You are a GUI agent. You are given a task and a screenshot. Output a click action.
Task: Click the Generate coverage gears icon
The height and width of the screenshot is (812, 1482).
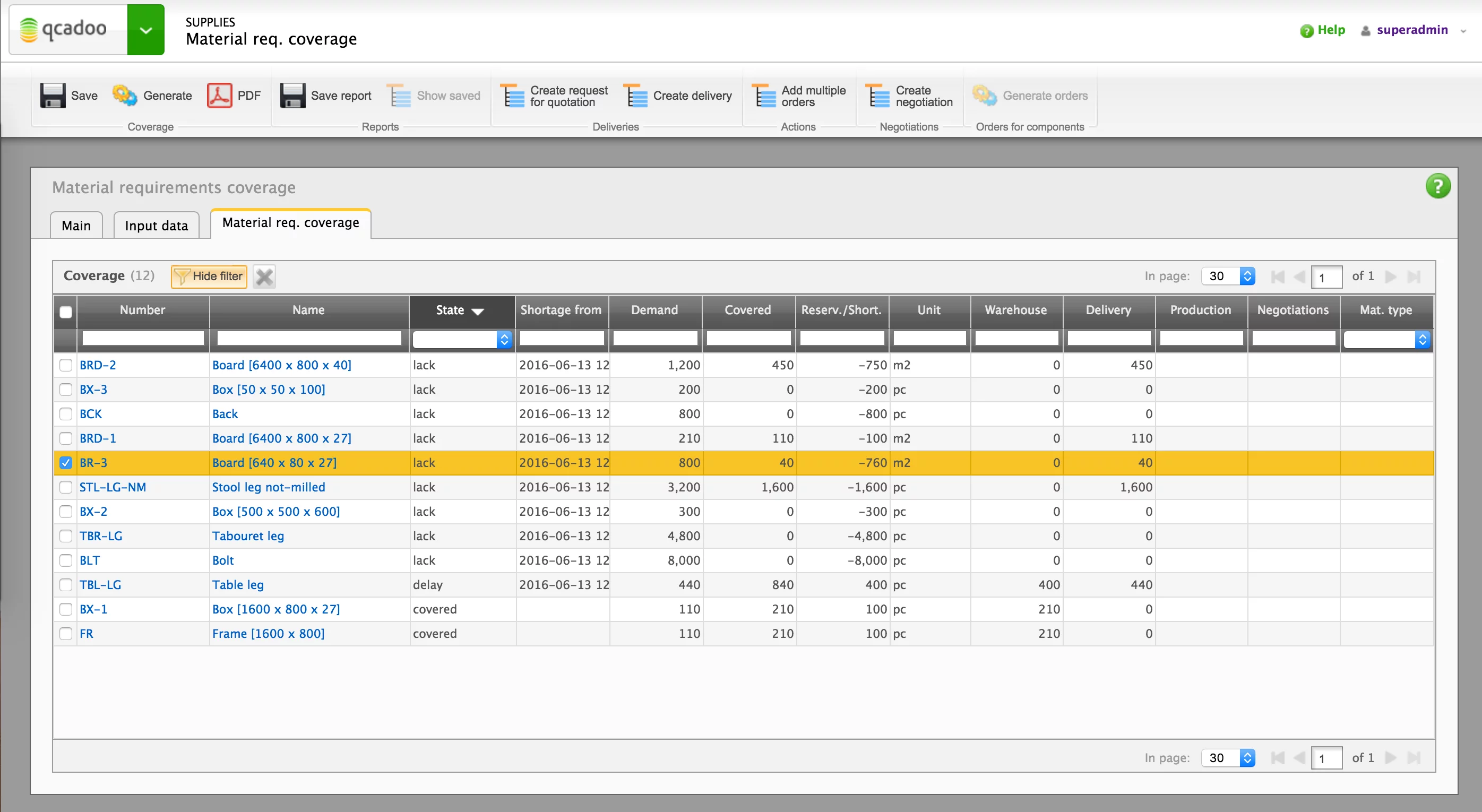124,96
